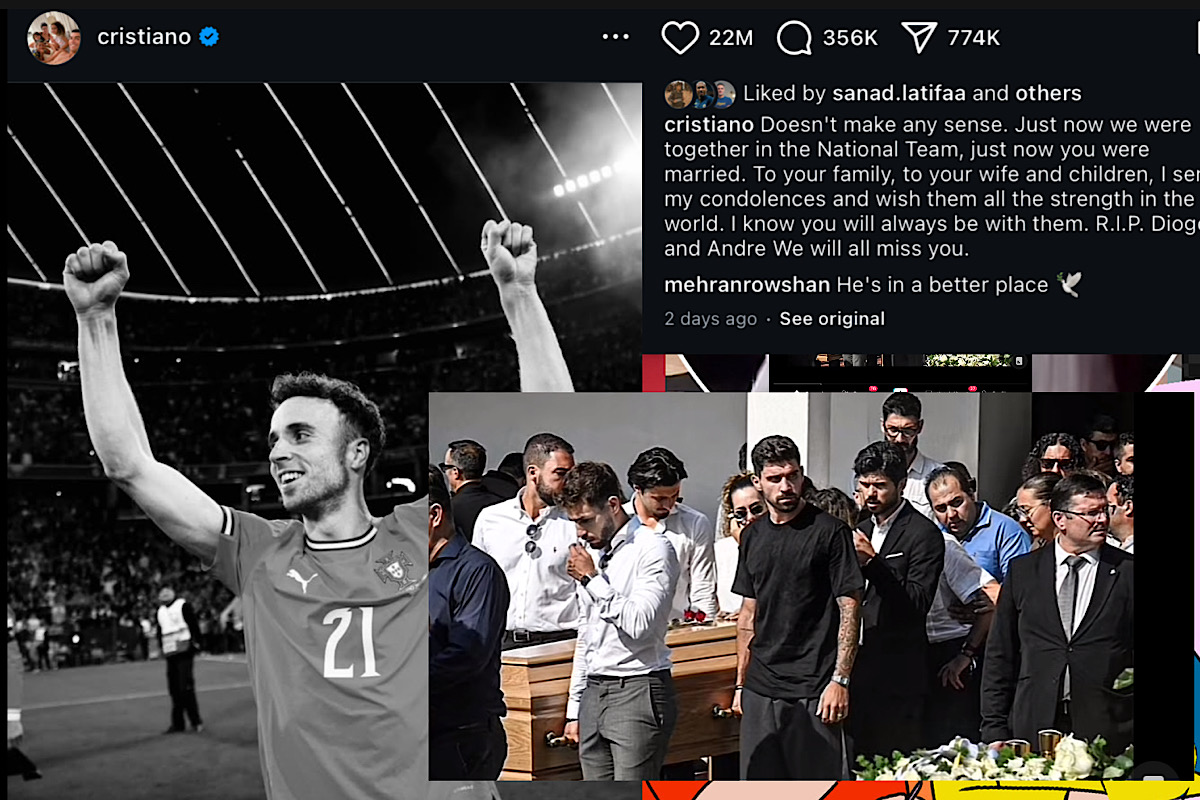Open the three-dot more options menu
The width and height of the screenshot is (1200, 800).
point(616,38)
